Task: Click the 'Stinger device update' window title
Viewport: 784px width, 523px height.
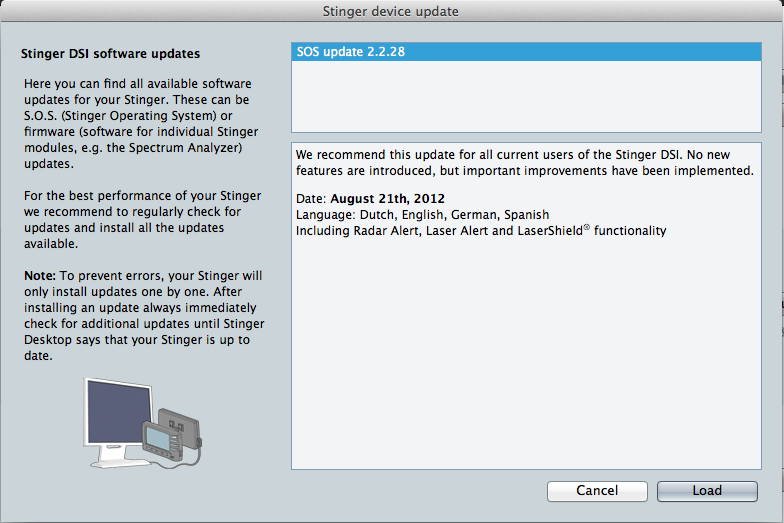Action: point(390,11)
